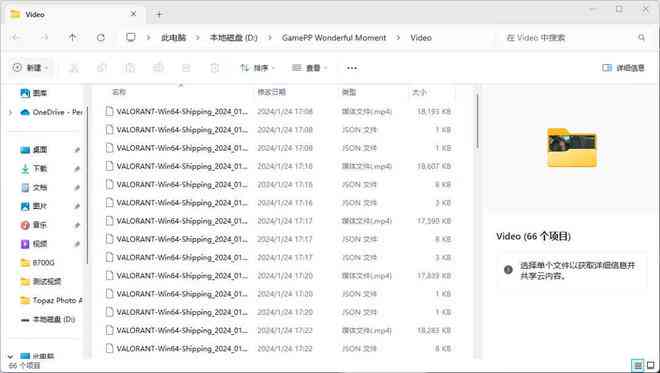Screen dimensions: 660x373
Task: Click the Rename toolbar icon
Action: [x=158, y=68]
